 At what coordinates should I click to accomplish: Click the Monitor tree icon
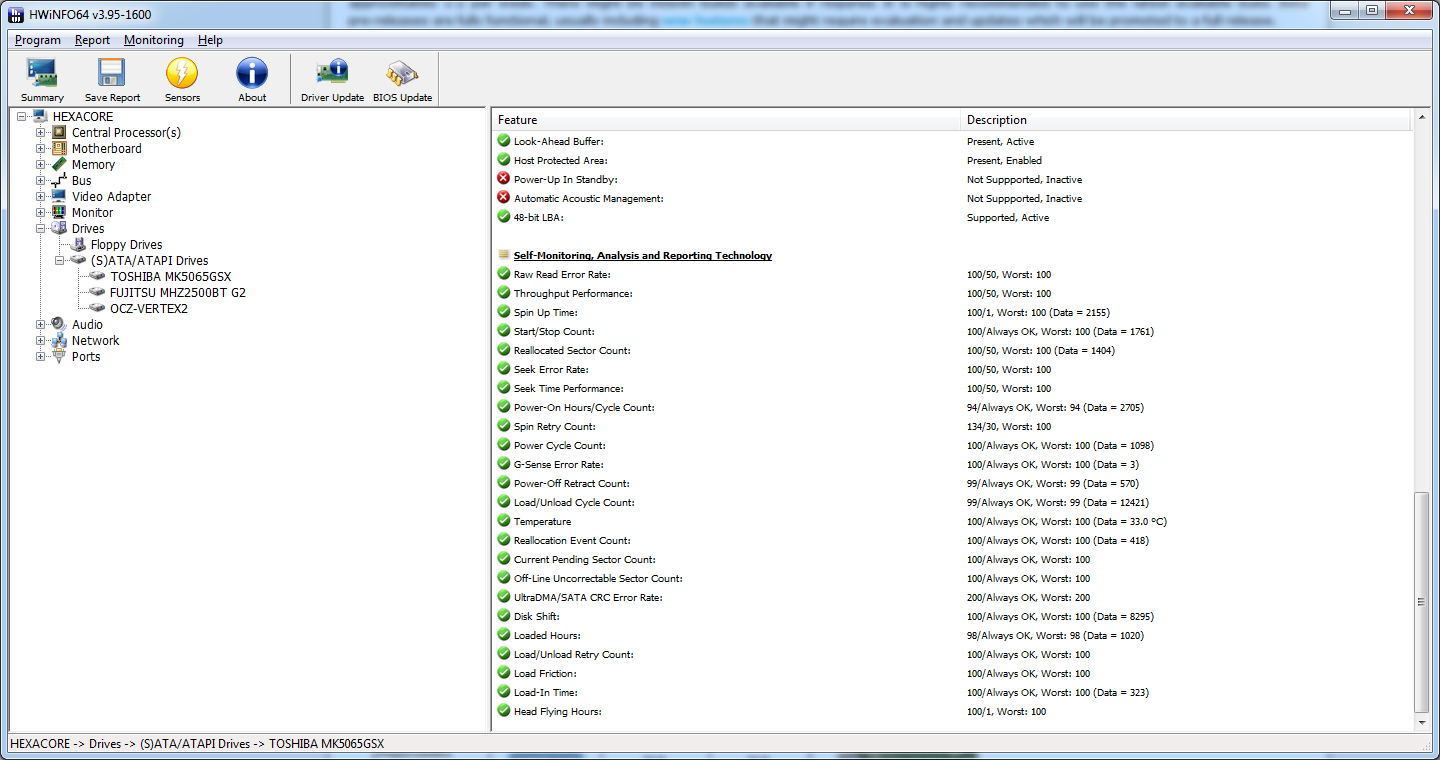(59, 212)
